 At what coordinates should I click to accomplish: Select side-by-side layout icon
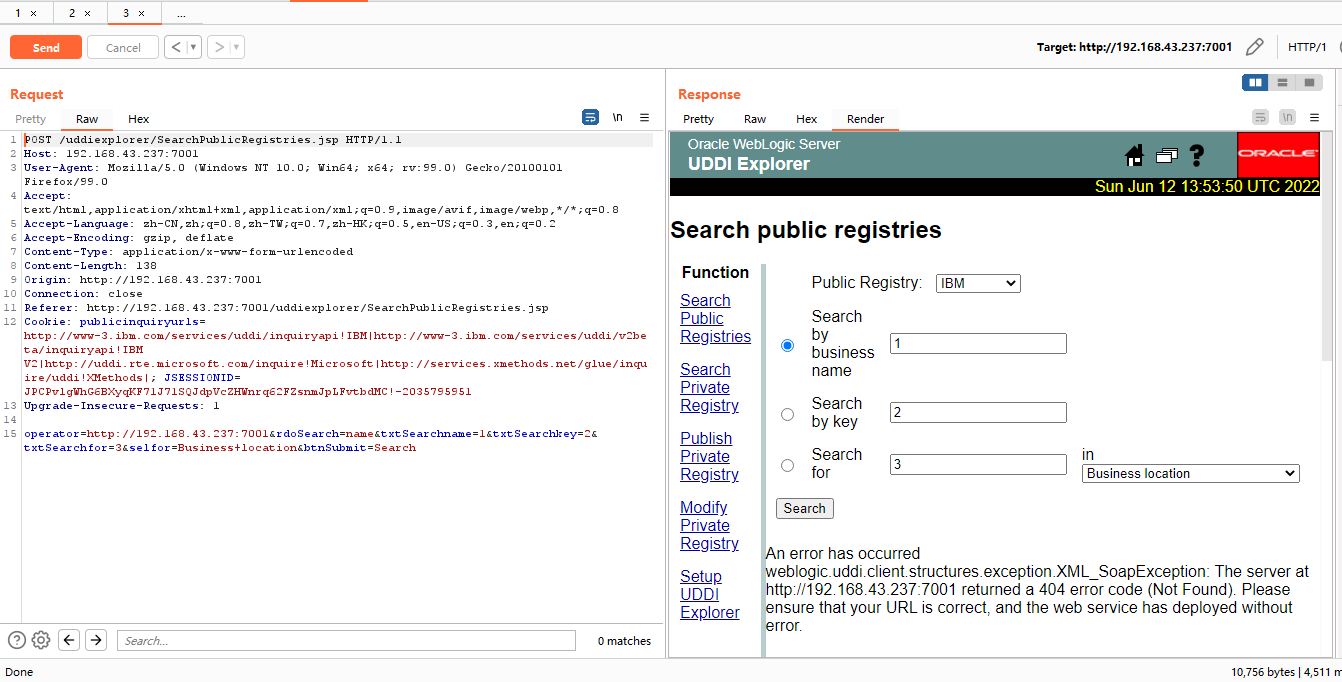click(x=1255, y=82)
